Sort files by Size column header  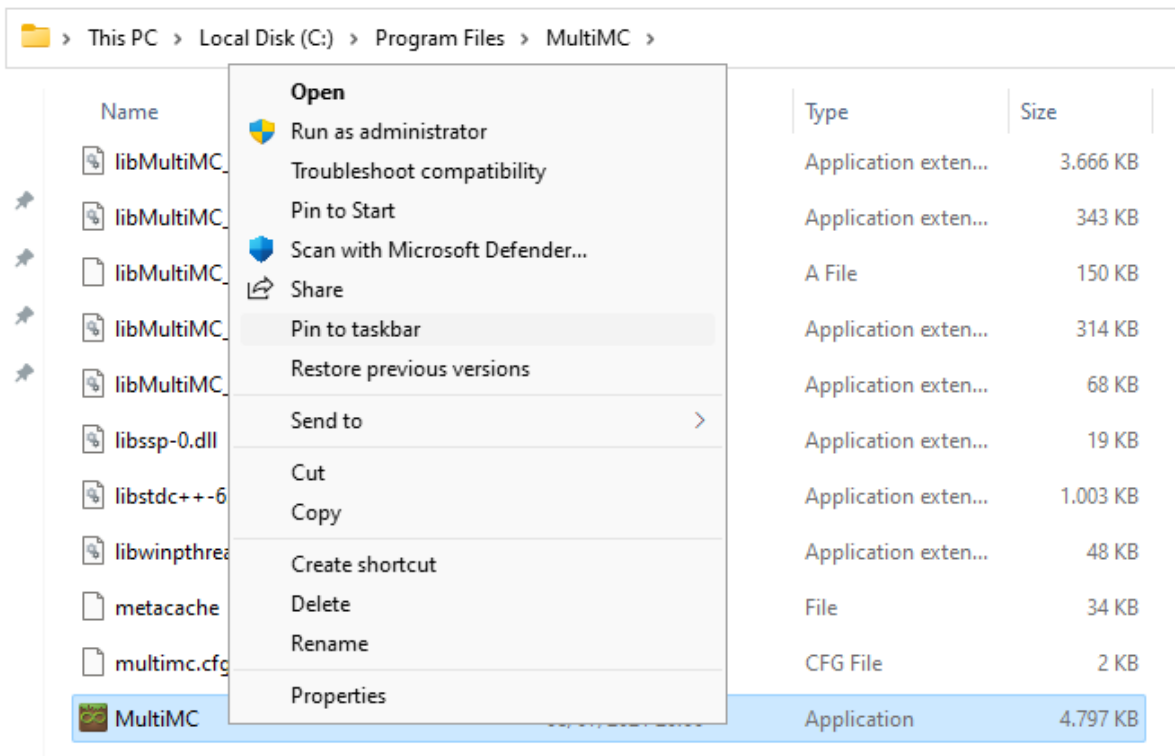(1038, 112)
